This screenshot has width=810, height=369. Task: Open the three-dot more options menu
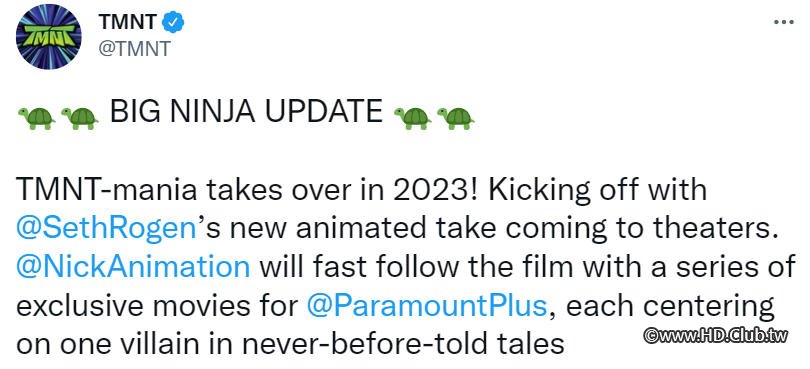[784, 23]
